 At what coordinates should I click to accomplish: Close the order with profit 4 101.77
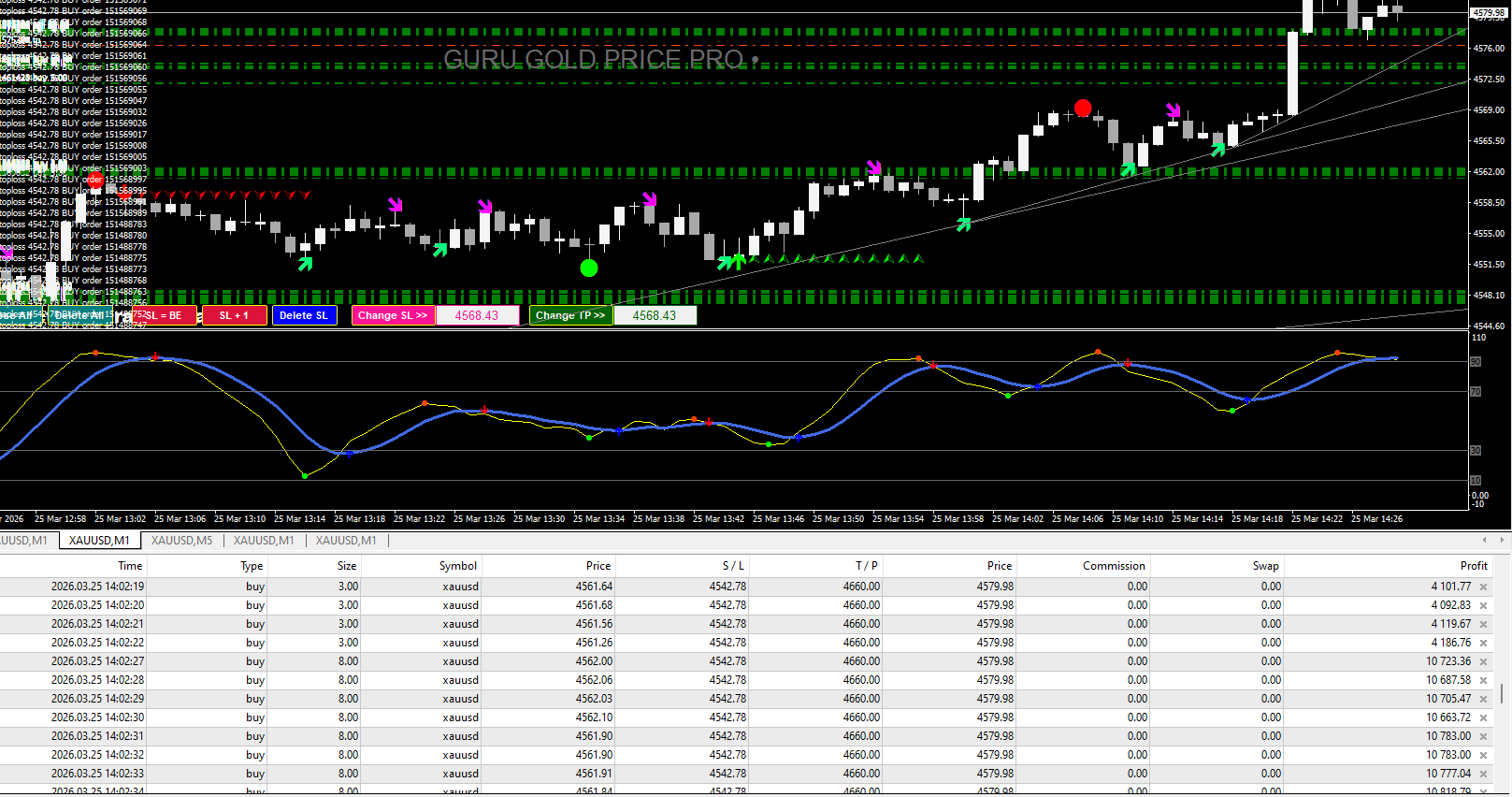1483,587
